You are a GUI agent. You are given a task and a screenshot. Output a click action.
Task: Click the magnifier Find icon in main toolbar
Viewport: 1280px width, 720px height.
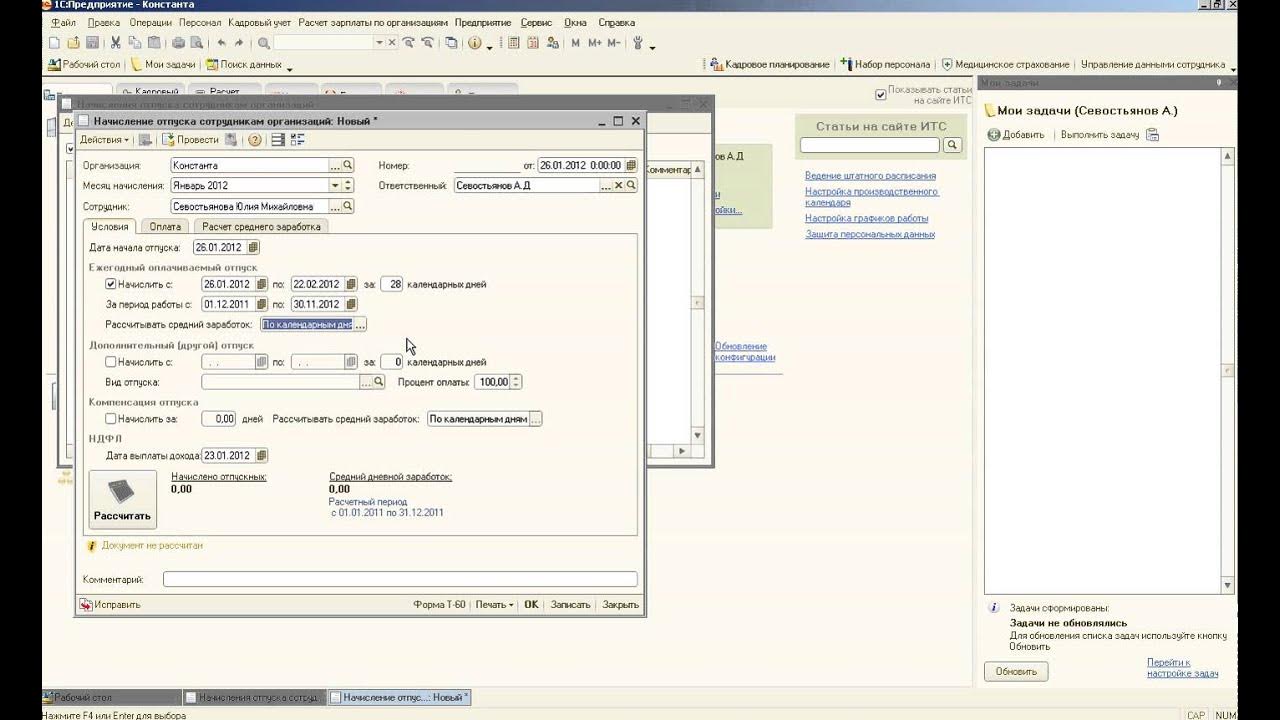264,43
